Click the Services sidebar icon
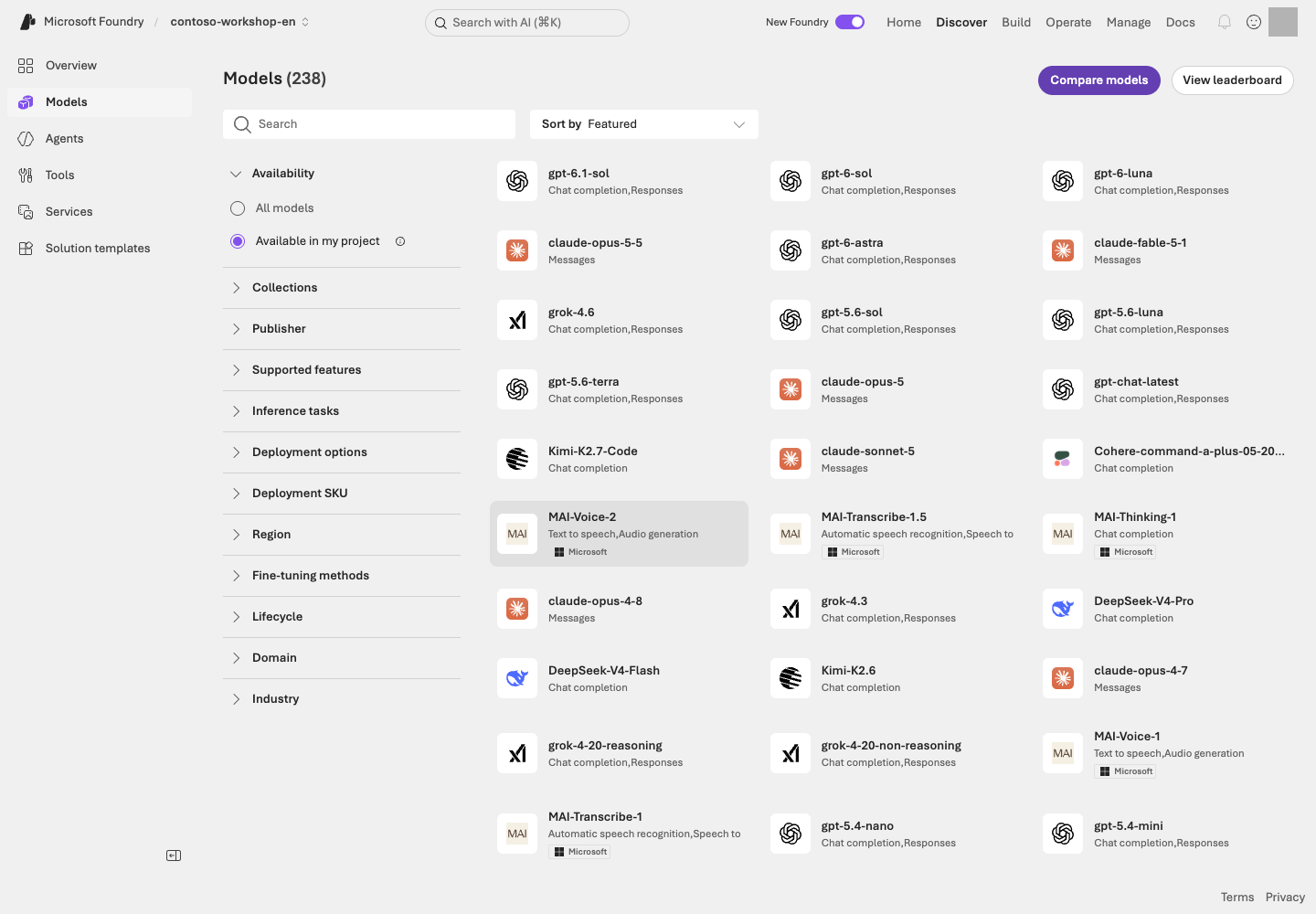 click(x=26, y=212)
